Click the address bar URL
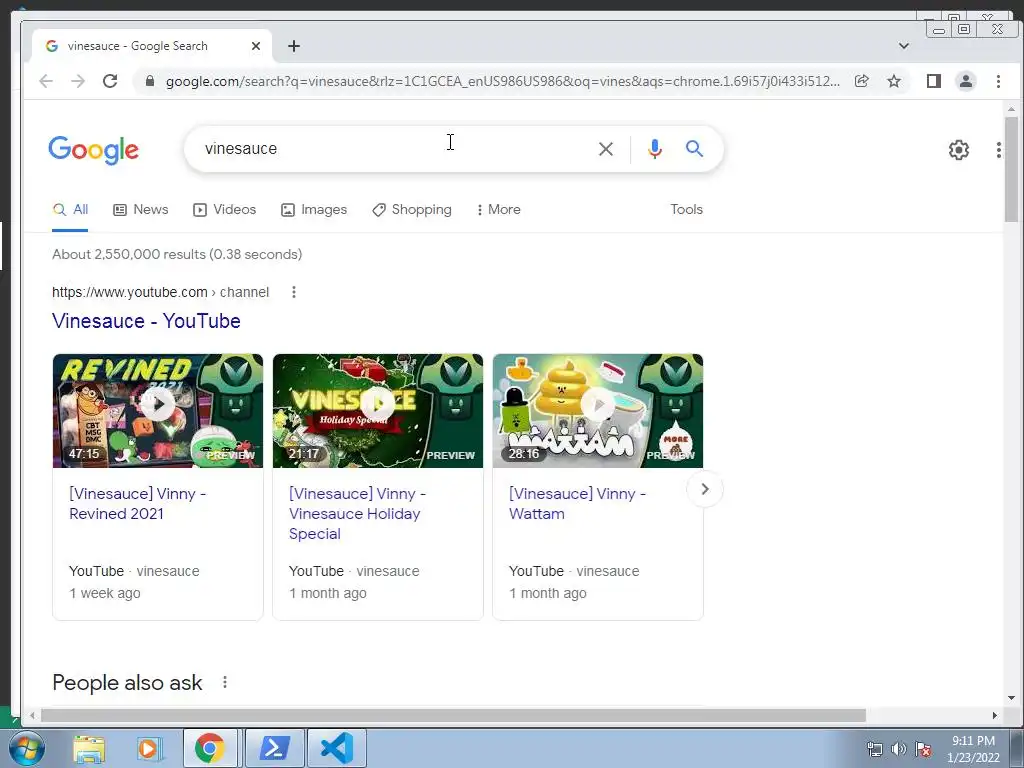This screenshot has width=1024, height=768. pos(502,81)
